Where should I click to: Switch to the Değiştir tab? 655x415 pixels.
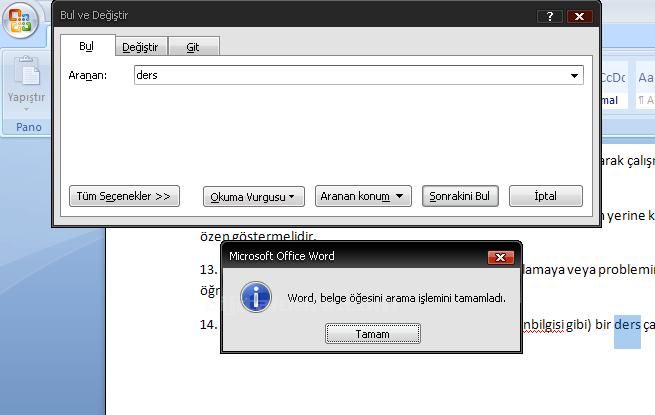coord(140,47)
